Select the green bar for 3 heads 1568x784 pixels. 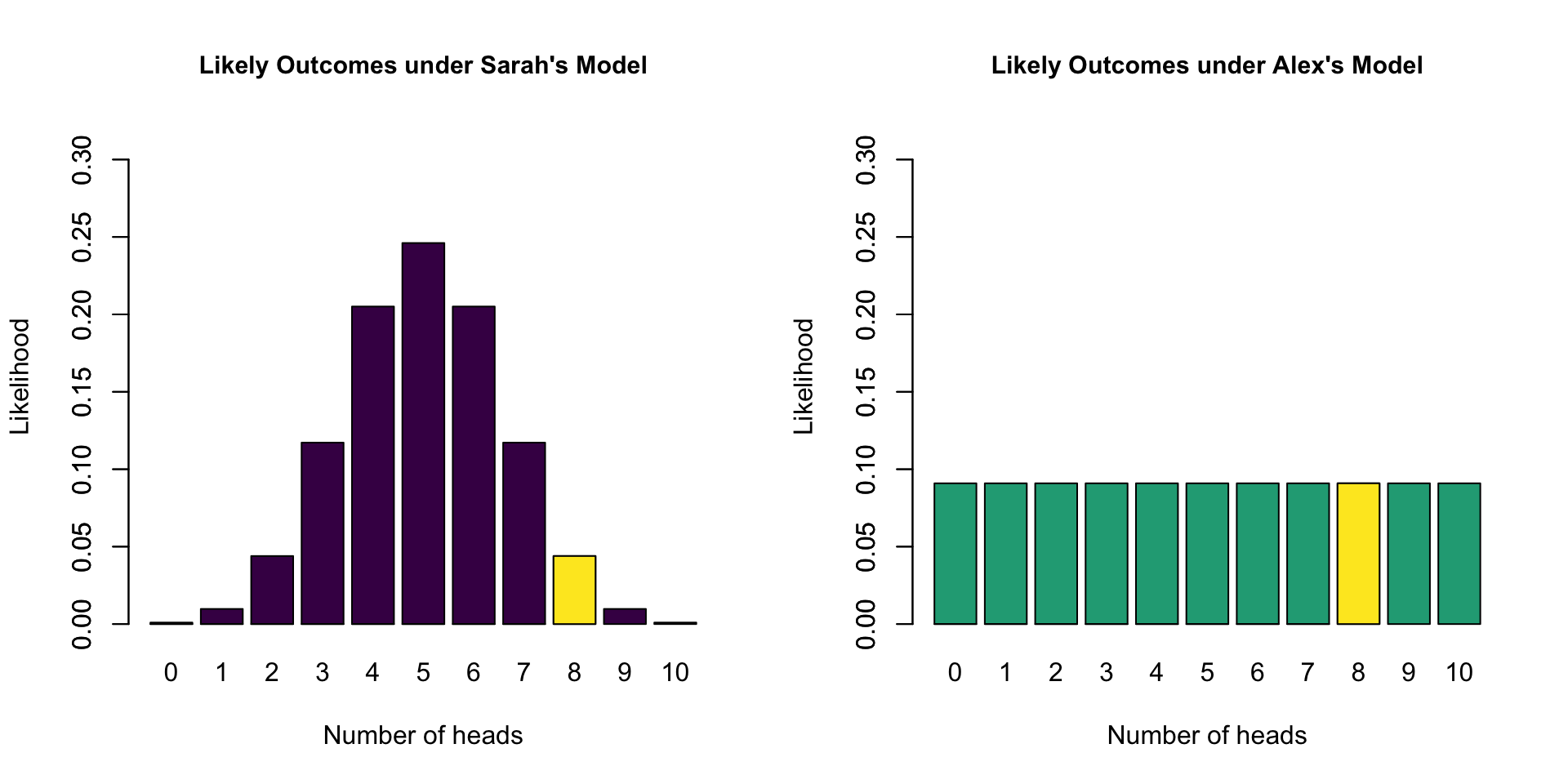pyautogui.click(x=1106, y=554)
